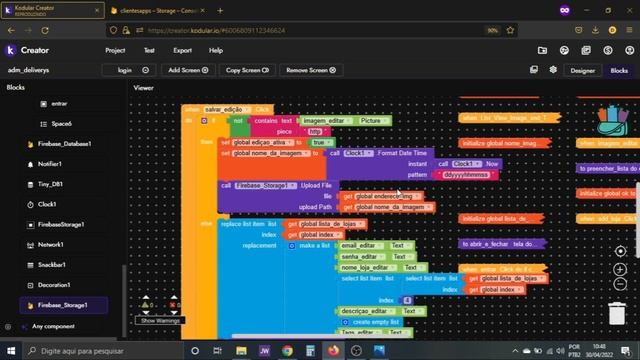Click the trash can icon in workspace

click(617, 313)
